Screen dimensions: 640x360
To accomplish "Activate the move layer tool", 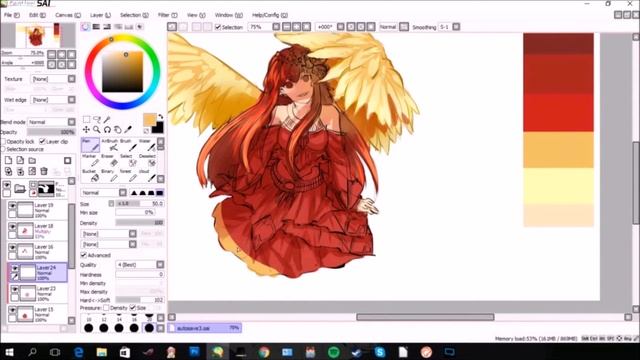I will (x=86, y=130).
